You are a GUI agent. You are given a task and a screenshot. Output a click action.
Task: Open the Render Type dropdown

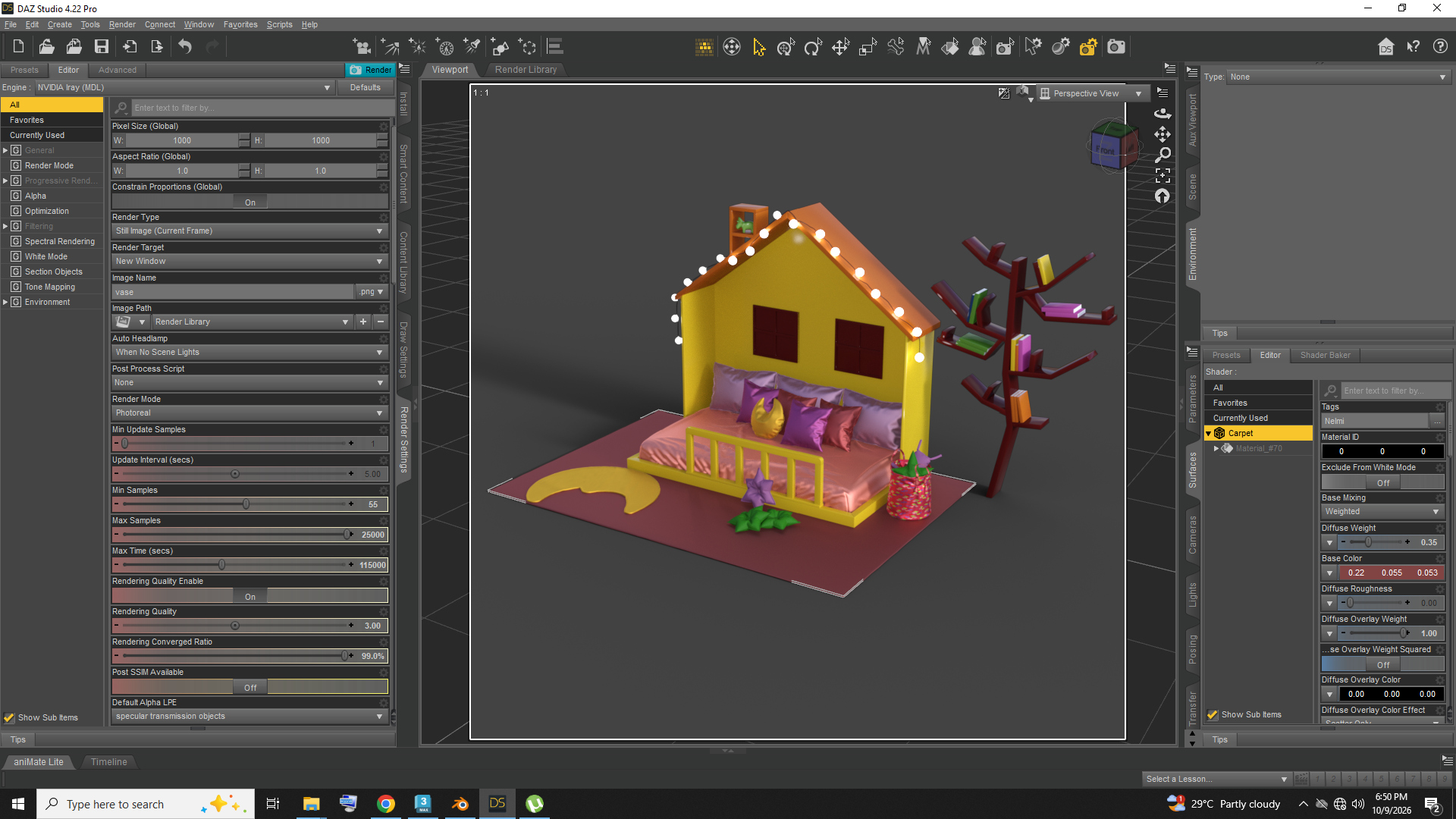[249, 231]
